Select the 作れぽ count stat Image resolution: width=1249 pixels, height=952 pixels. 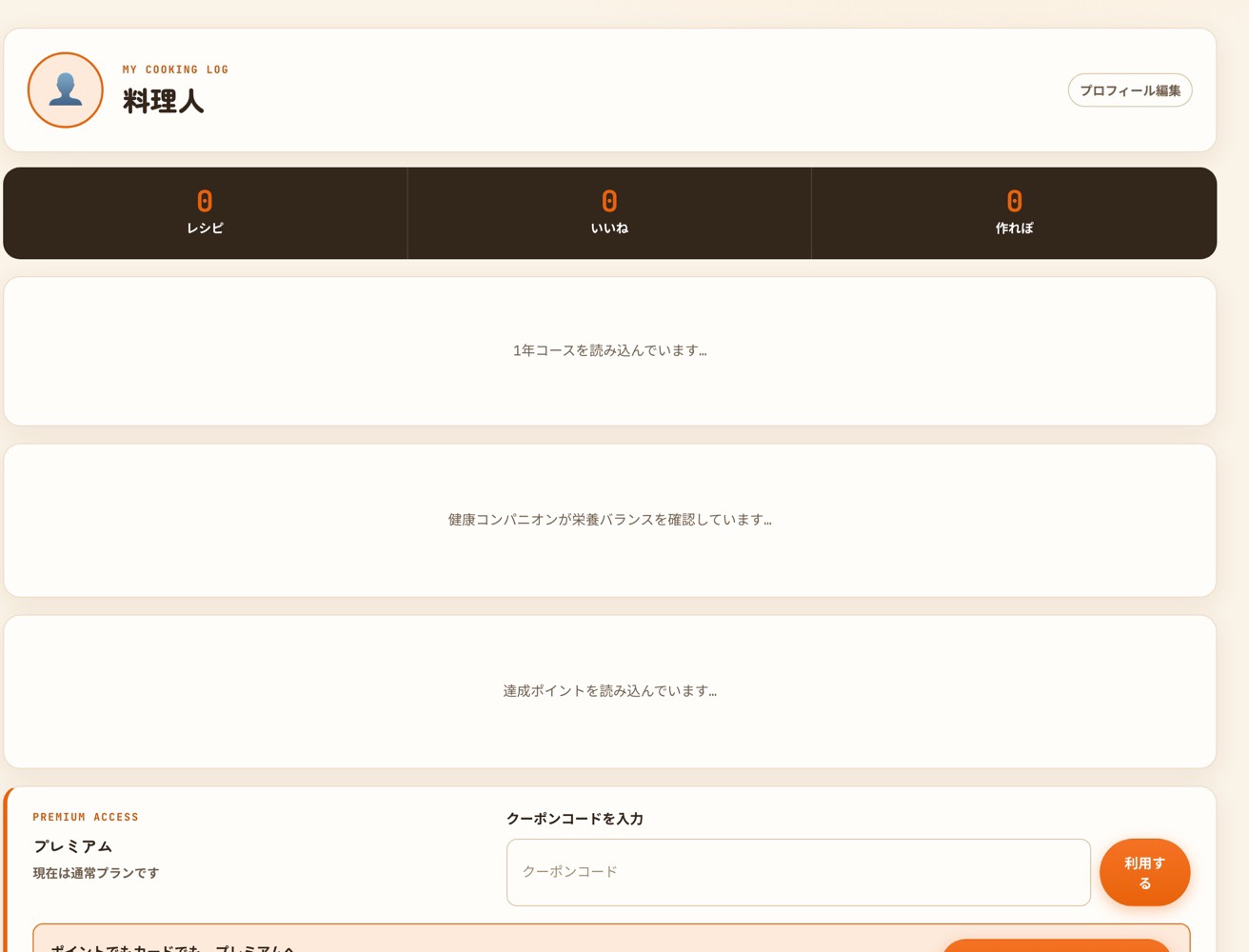1014,213
